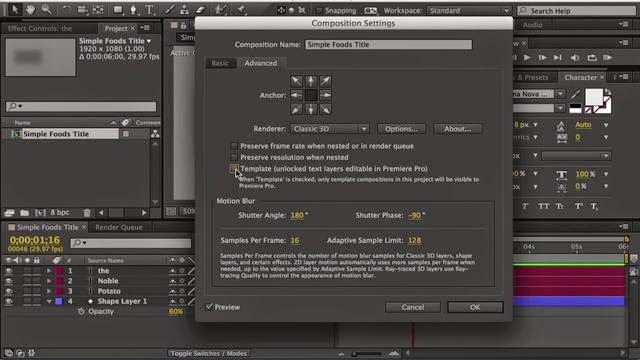Open the Render Queue tab
This screenshot has height=360, width=640.
pyautogui.click(x=119, y=227)
